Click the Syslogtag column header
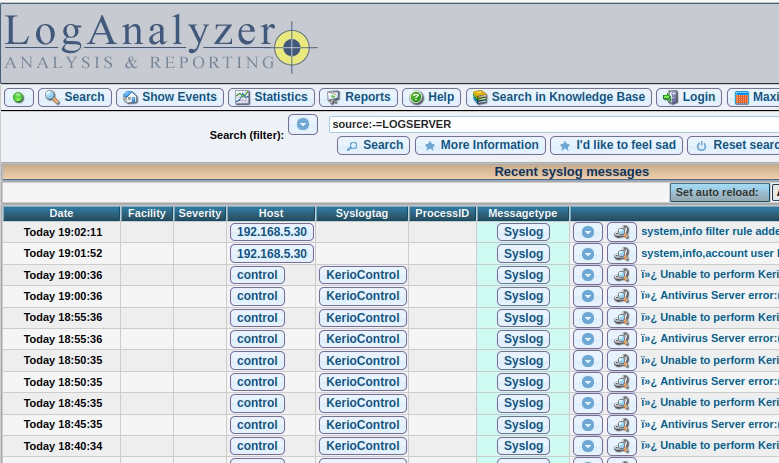The image size is (779, 463). (362, 214)
